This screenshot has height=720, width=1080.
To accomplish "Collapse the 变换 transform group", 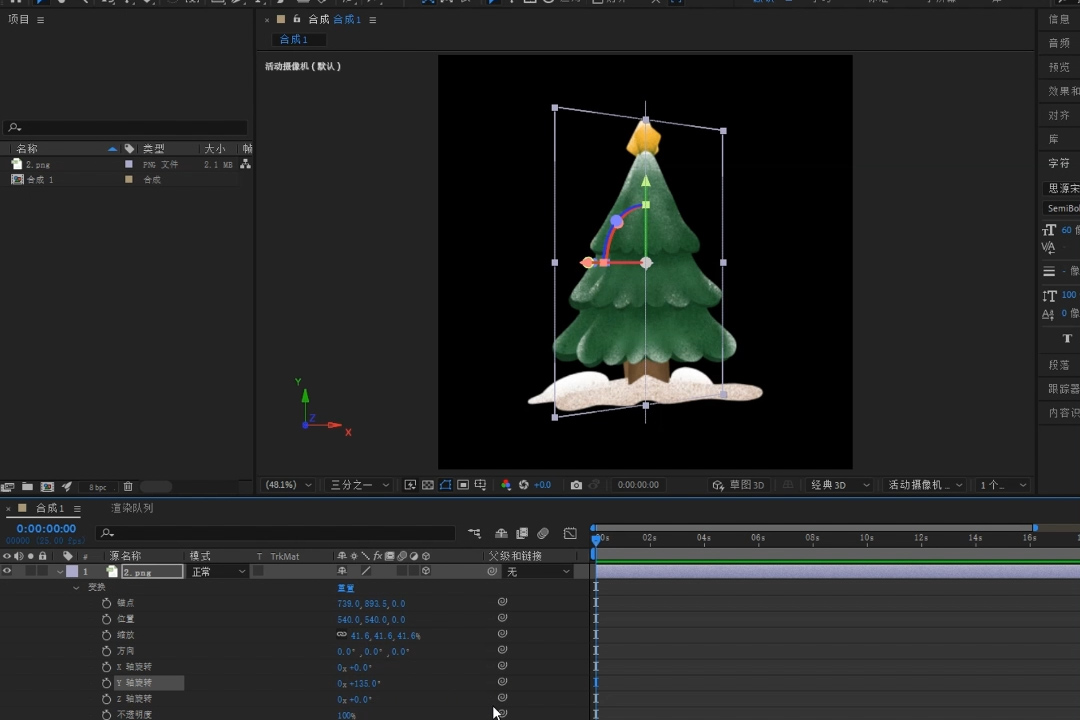I will click(x=76, y=588).
